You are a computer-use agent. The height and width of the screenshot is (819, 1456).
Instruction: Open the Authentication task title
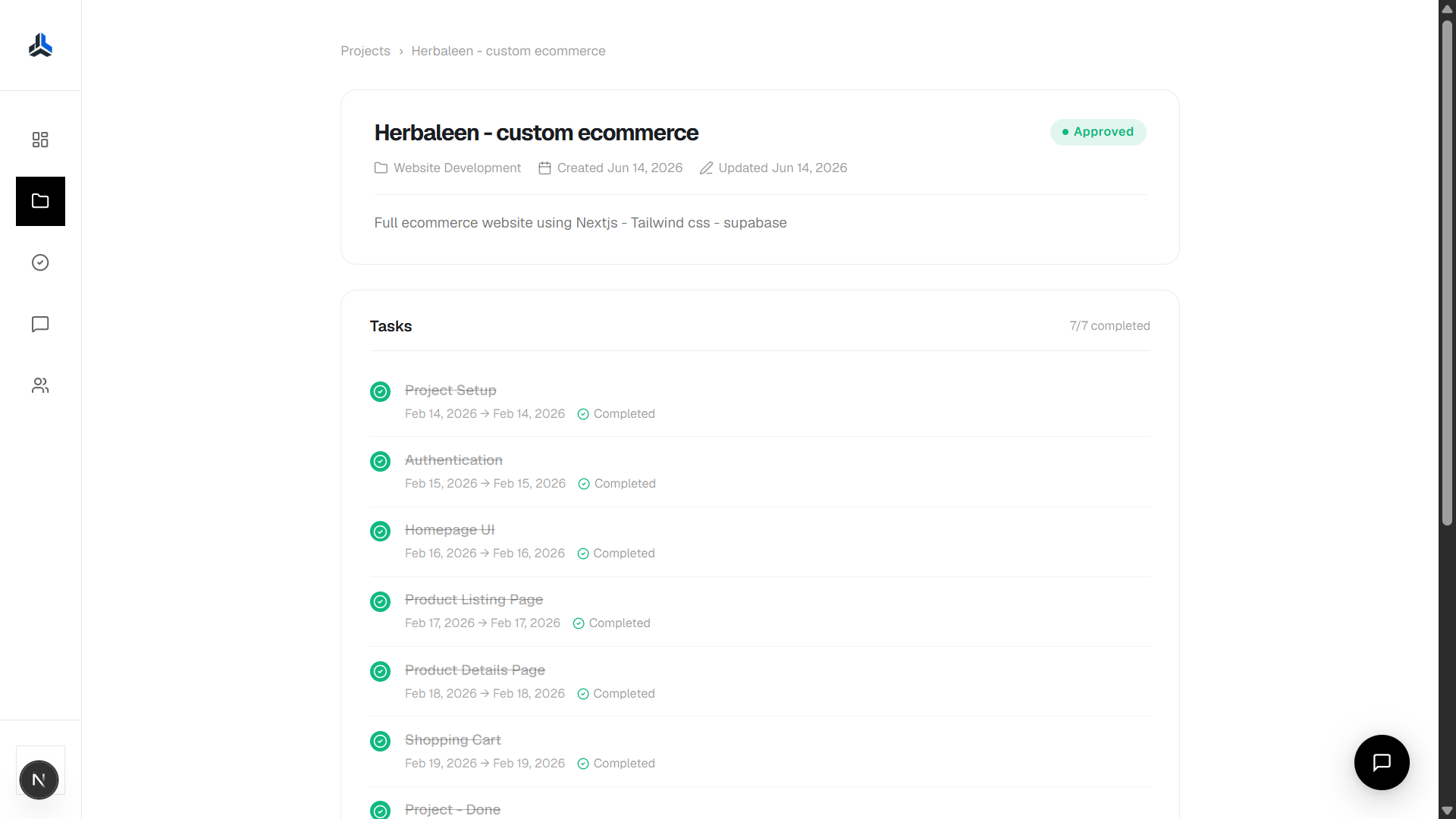(453, 460)
